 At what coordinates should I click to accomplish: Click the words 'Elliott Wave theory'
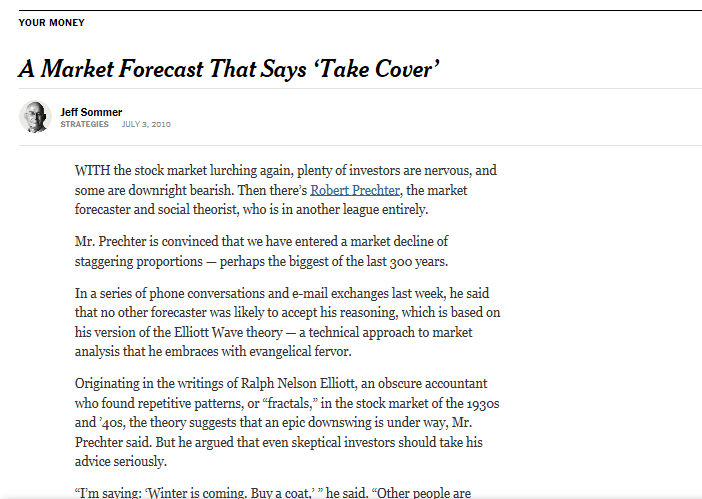pos(228,333)
